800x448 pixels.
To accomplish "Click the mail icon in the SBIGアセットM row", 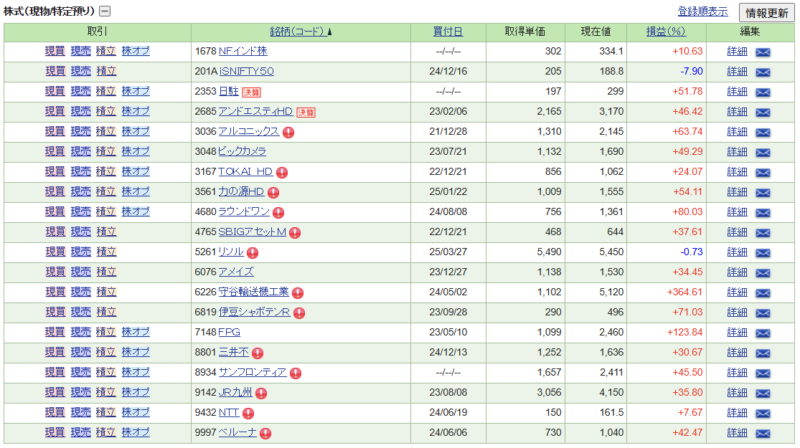I will tap(763, 233).
